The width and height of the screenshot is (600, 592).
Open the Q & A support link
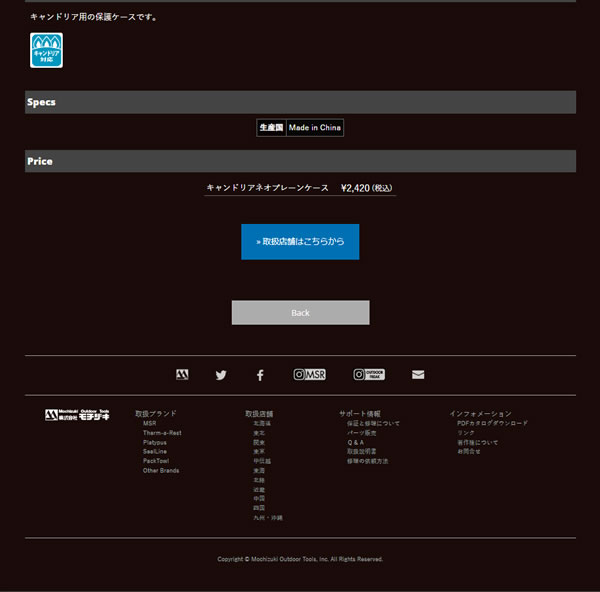coord(356,442)
